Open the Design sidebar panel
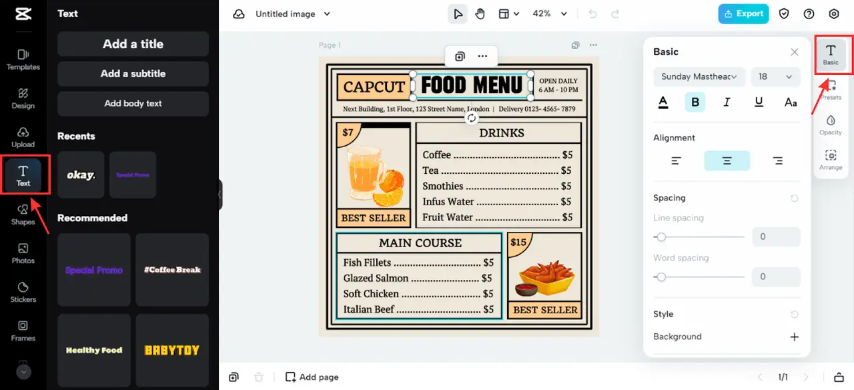Viewport: 854px width, 390px height. [23, 99]
